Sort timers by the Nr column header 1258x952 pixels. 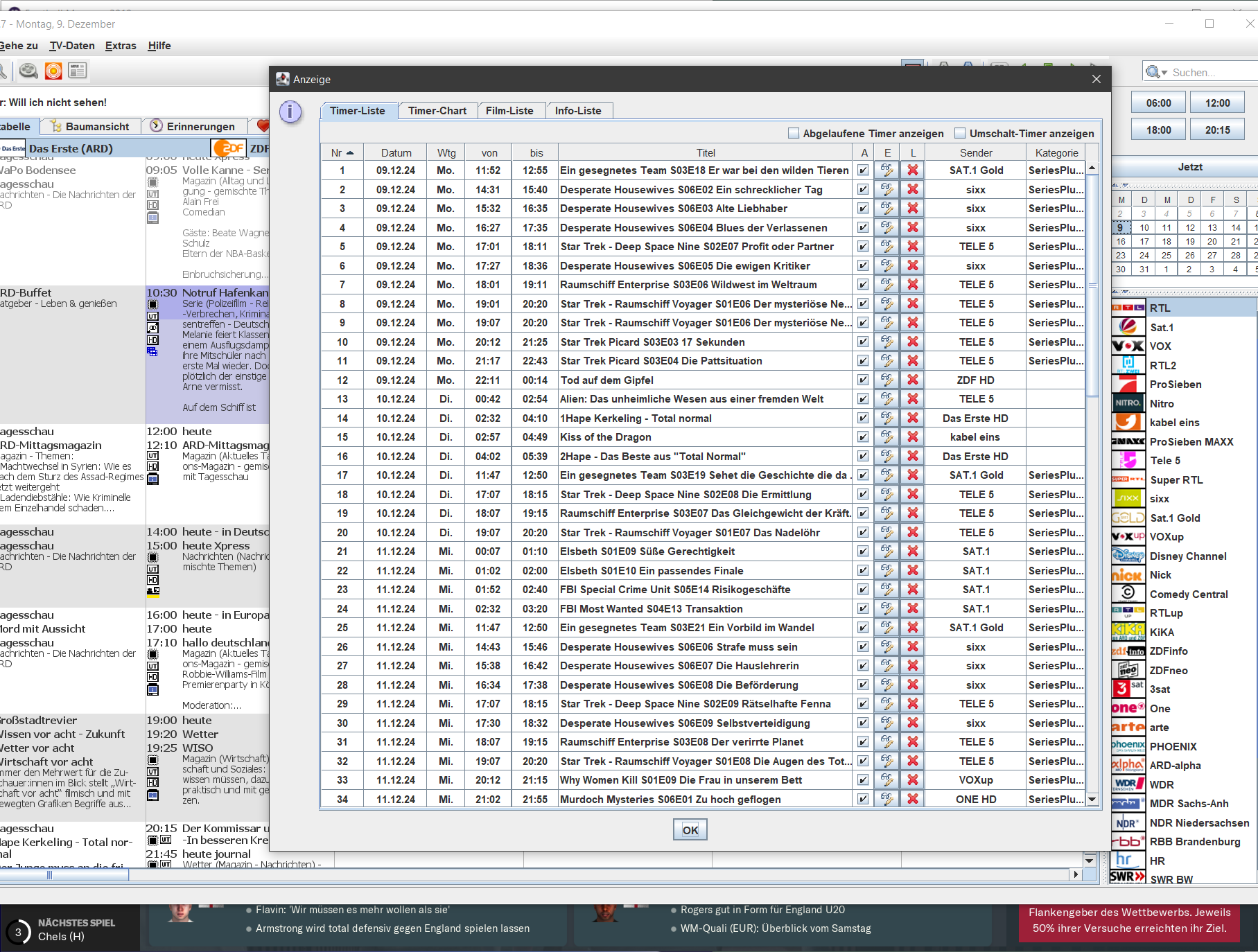click(x=342, y=152)
